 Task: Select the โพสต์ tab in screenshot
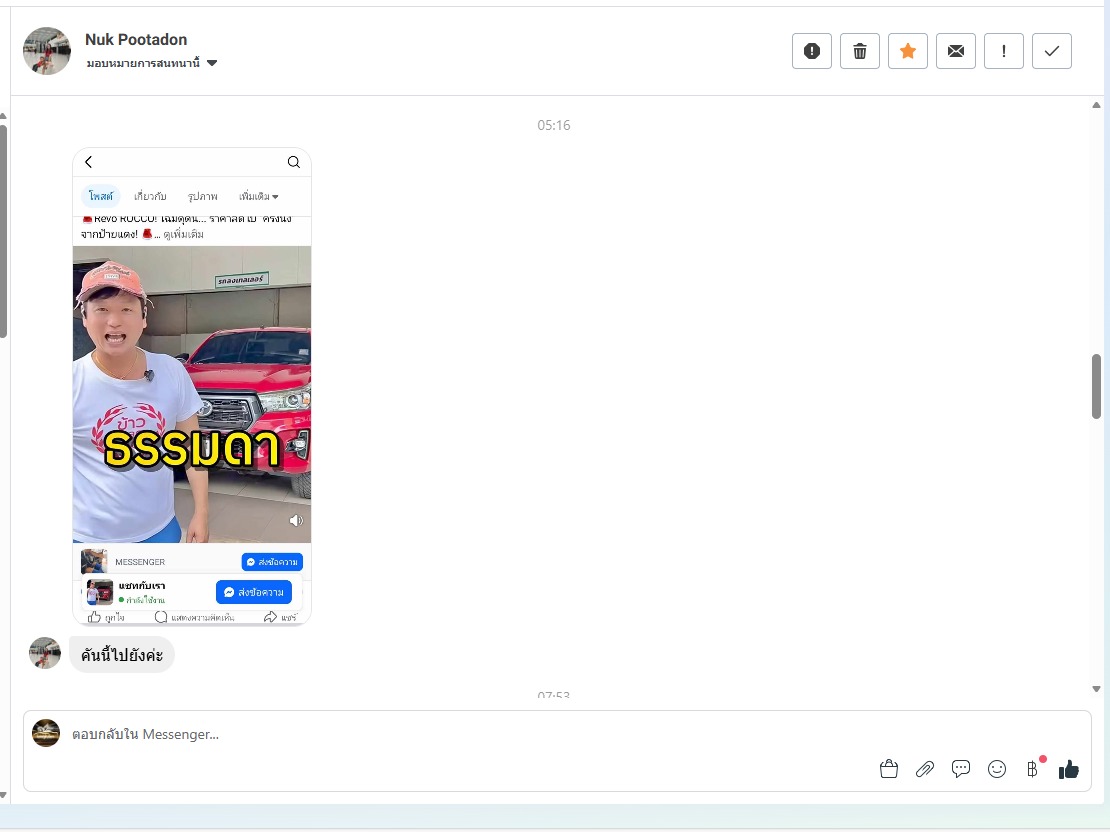pos(101,196)
